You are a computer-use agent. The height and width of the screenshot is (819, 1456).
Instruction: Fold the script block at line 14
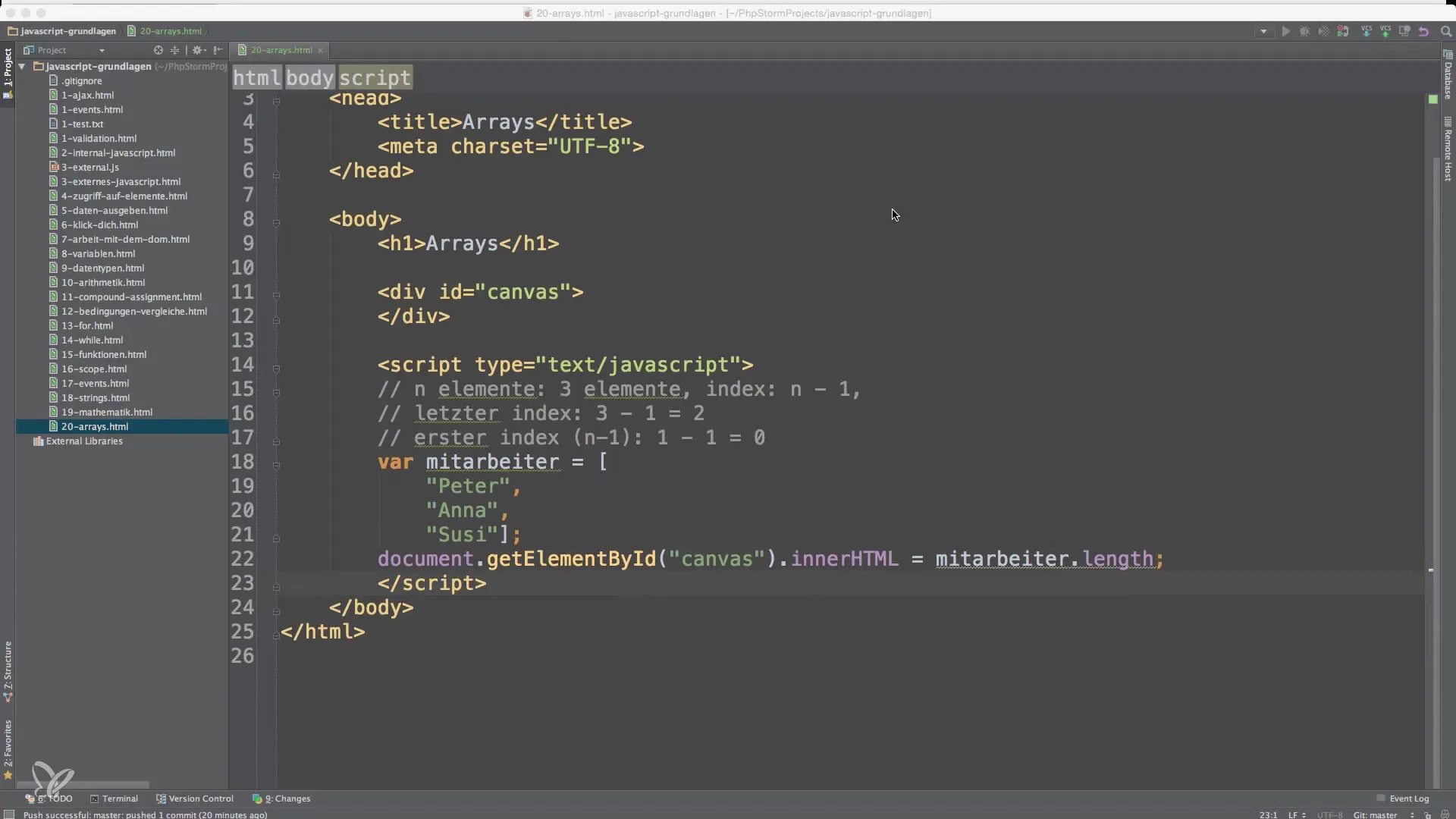[276, 369]
